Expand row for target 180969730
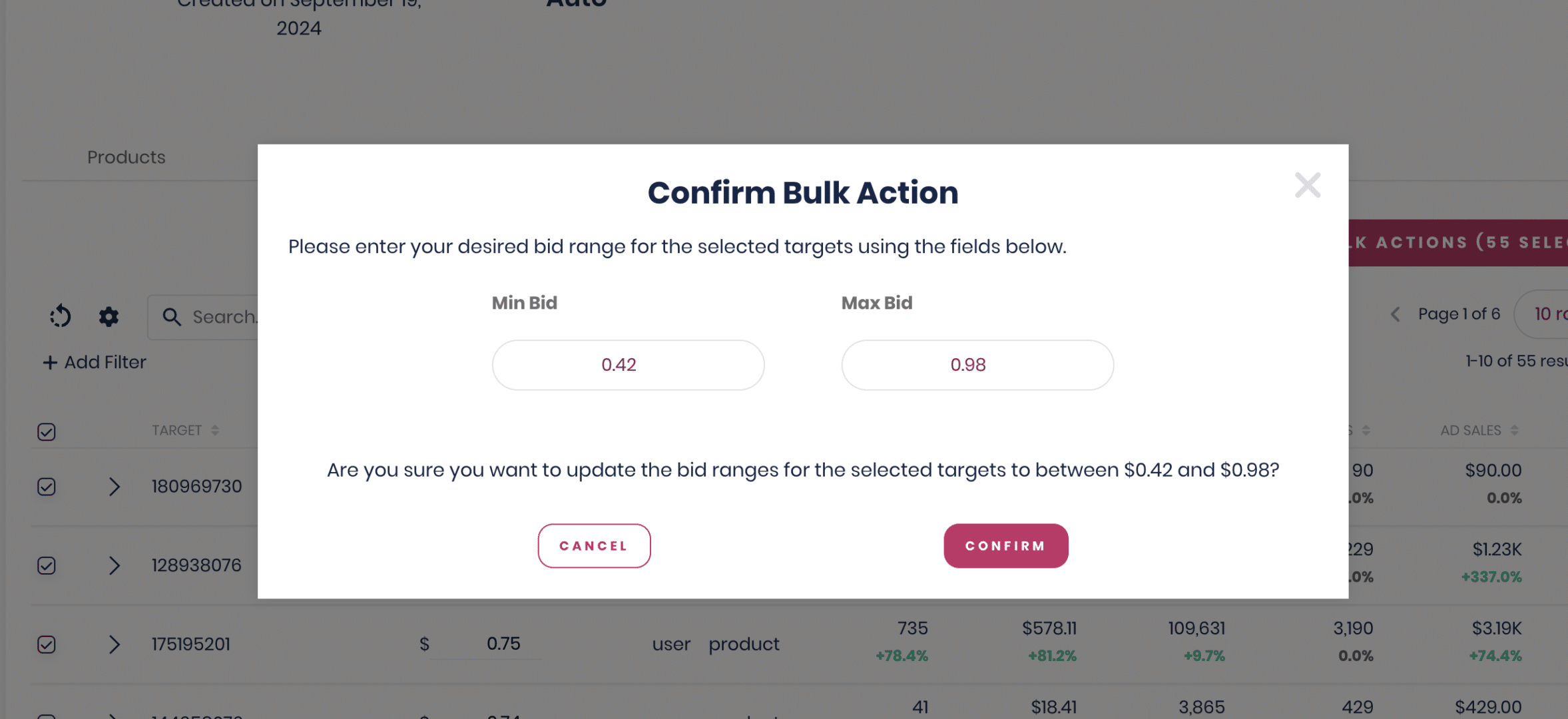Viewport: 1568px width, 719px height. 115,487
